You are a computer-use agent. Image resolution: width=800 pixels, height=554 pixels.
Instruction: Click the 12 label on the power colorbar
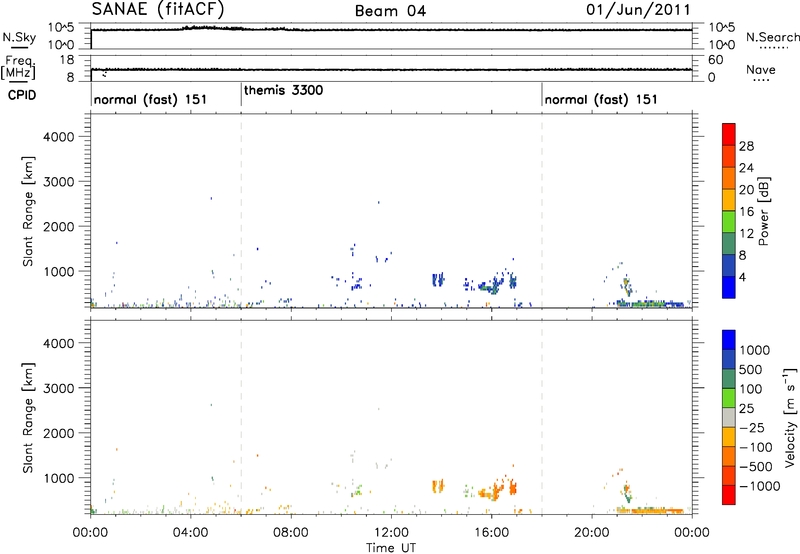coord(746,234)
